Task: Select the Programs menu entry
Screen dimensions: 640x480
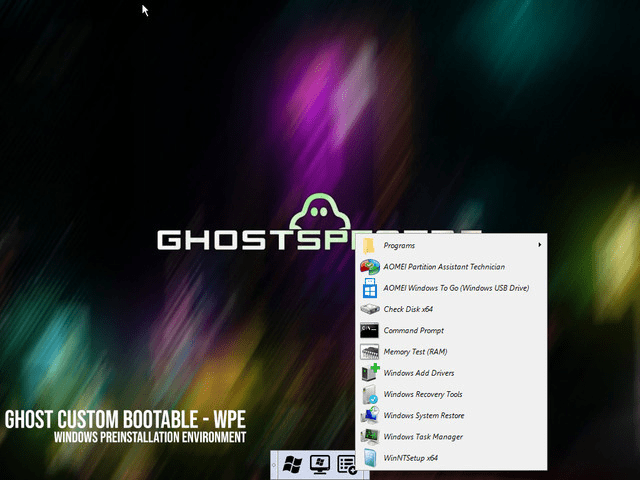Action: [451, 245]
